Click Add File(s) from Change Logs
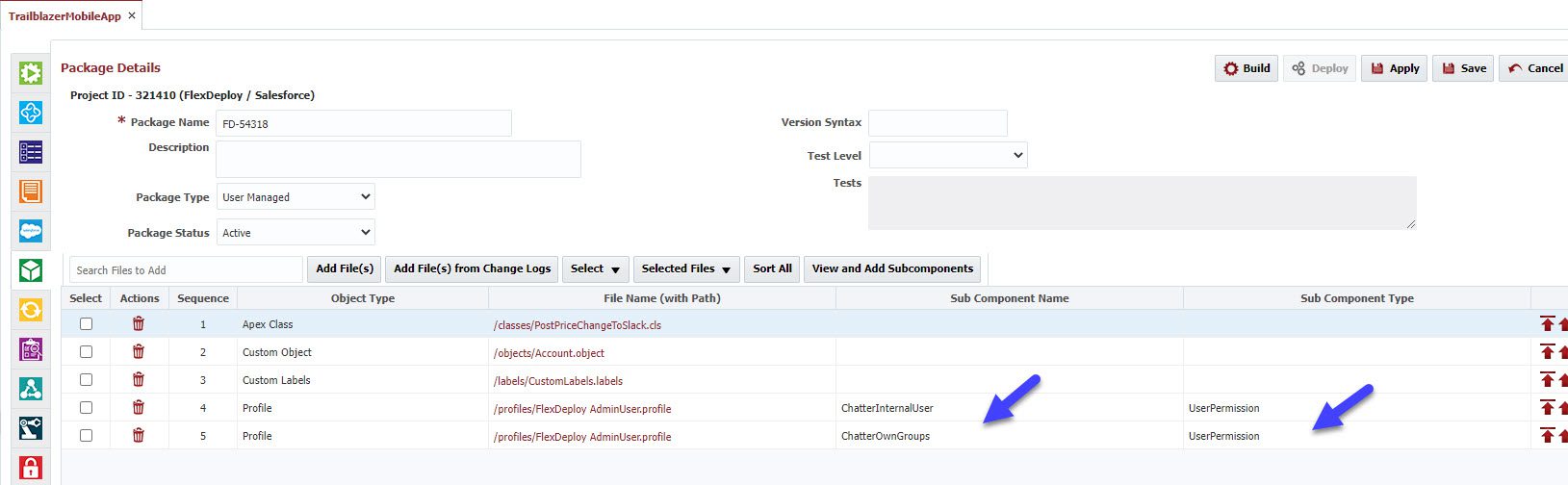 472,269
